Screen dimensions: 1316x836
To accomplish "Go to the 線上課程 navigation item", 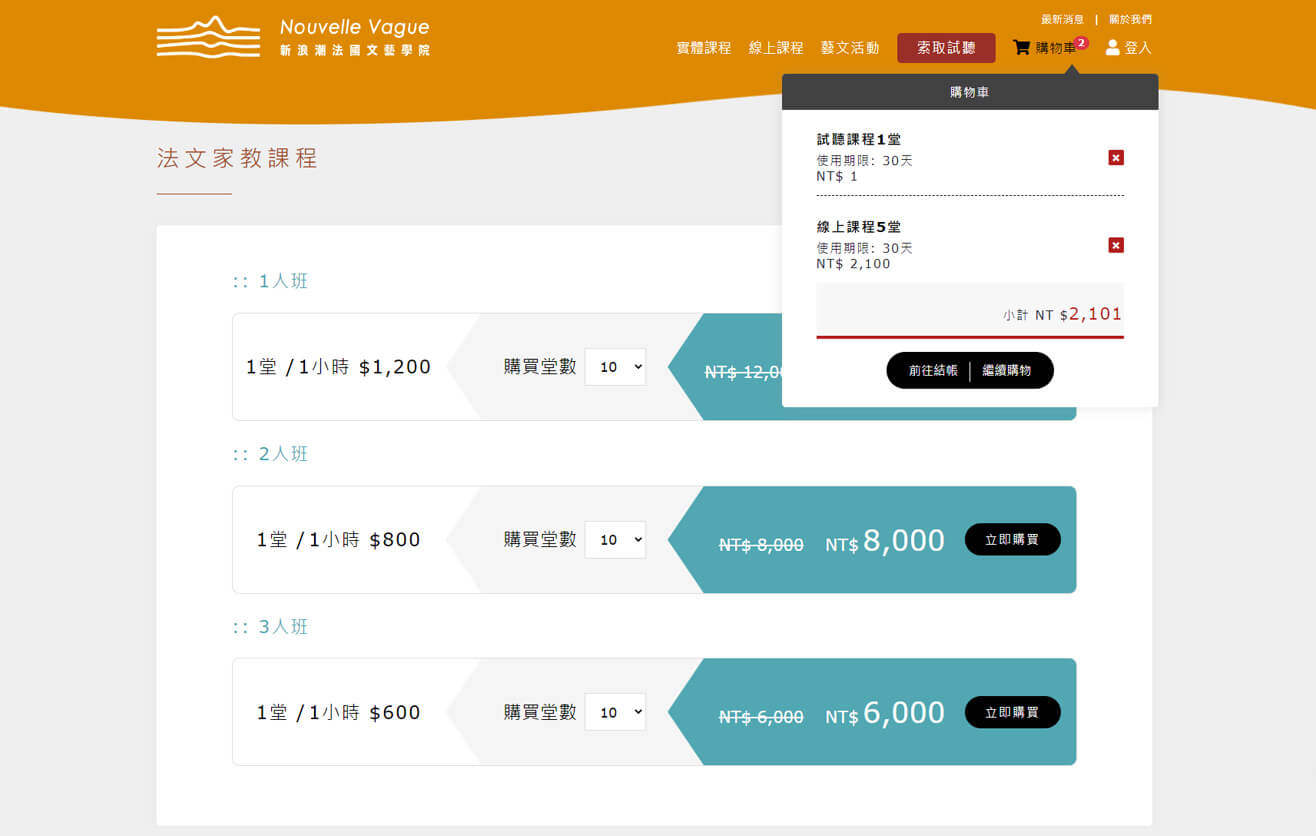I will click(776, 48).
